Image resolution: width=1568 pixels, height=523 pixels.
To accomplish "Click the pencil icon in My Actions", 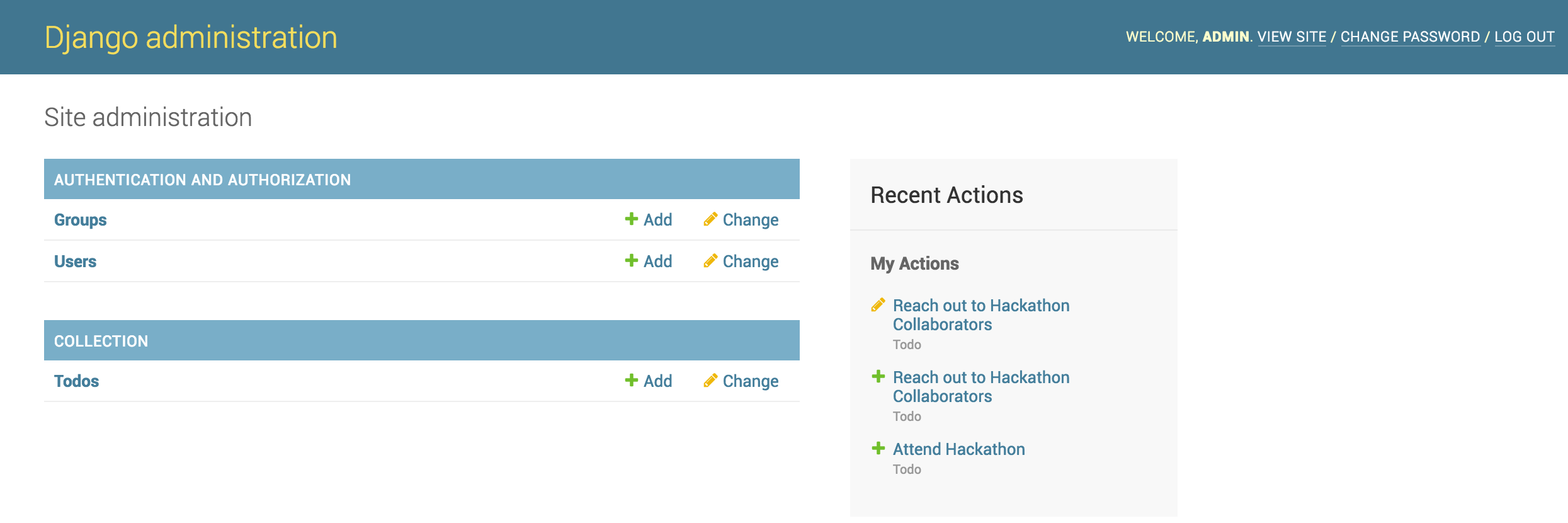I will [x=878, y=305].
